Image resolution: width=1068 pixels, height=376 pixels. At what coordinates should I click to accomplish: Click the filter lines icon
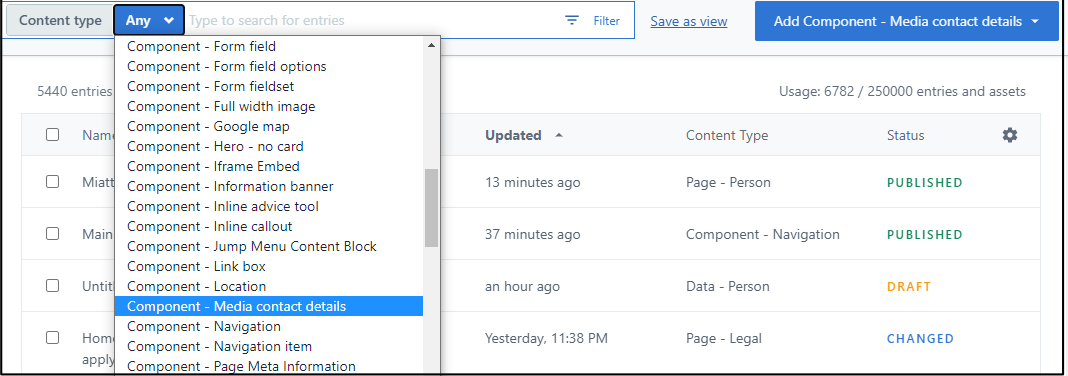pos(571,20)
